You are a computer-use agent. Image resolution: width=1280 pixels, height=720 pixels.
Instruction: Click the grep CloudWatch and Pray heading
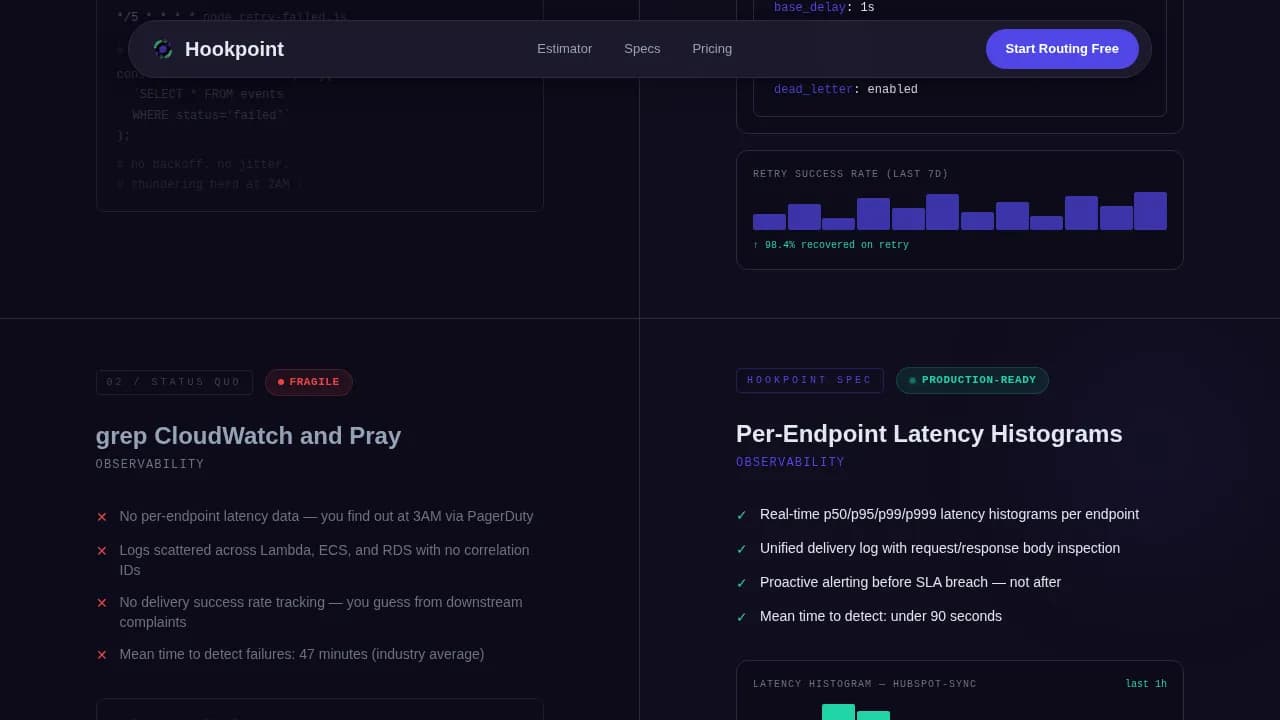pos(248,436)
